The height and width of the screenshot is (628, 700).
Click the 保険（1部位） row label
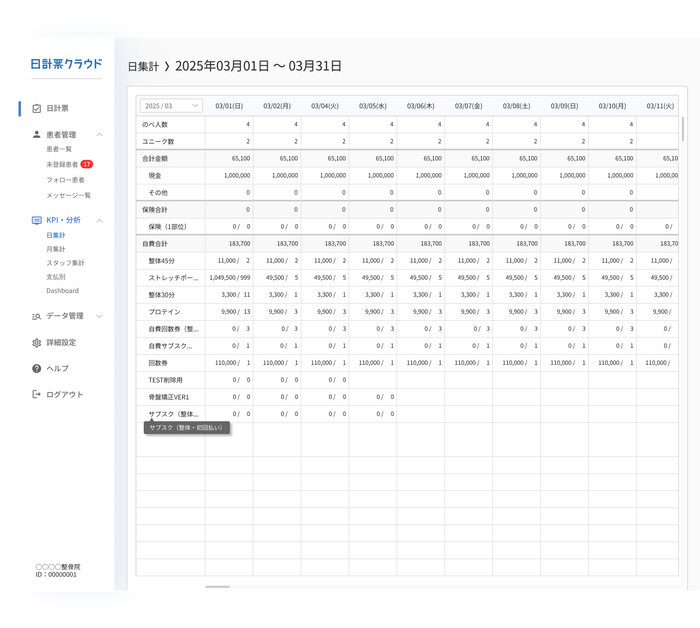click(167, 227)
